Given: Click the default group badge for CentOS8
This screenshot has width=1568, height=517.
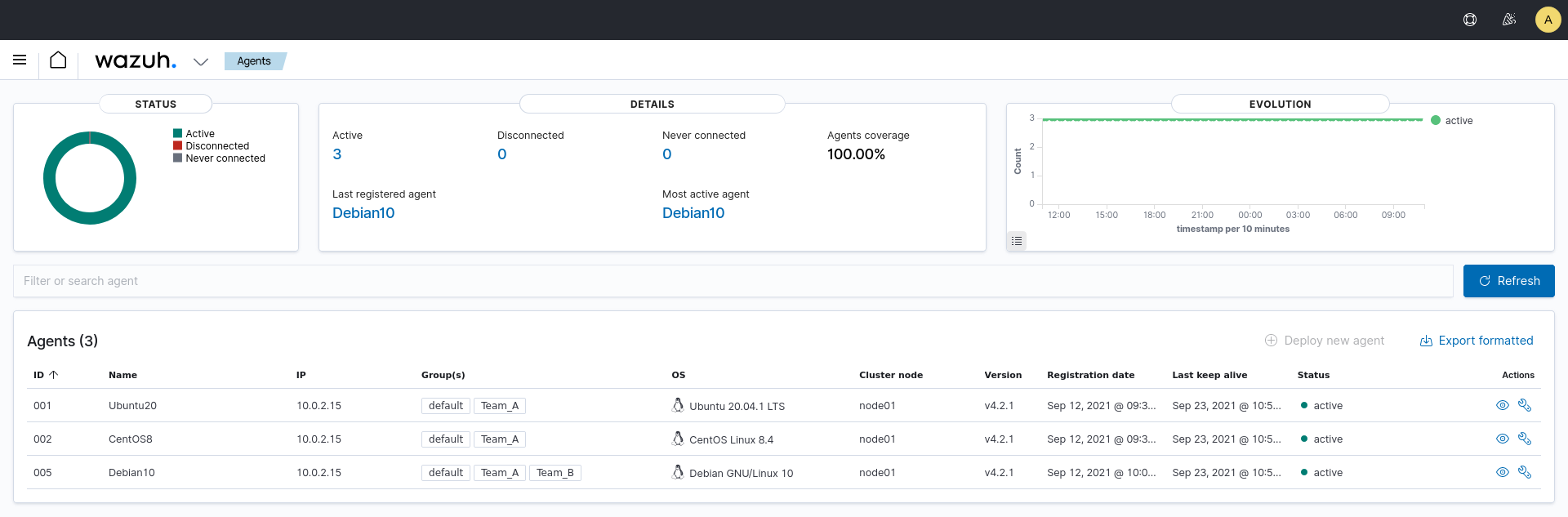Looking at the screenshot, I should coord(446,439).
